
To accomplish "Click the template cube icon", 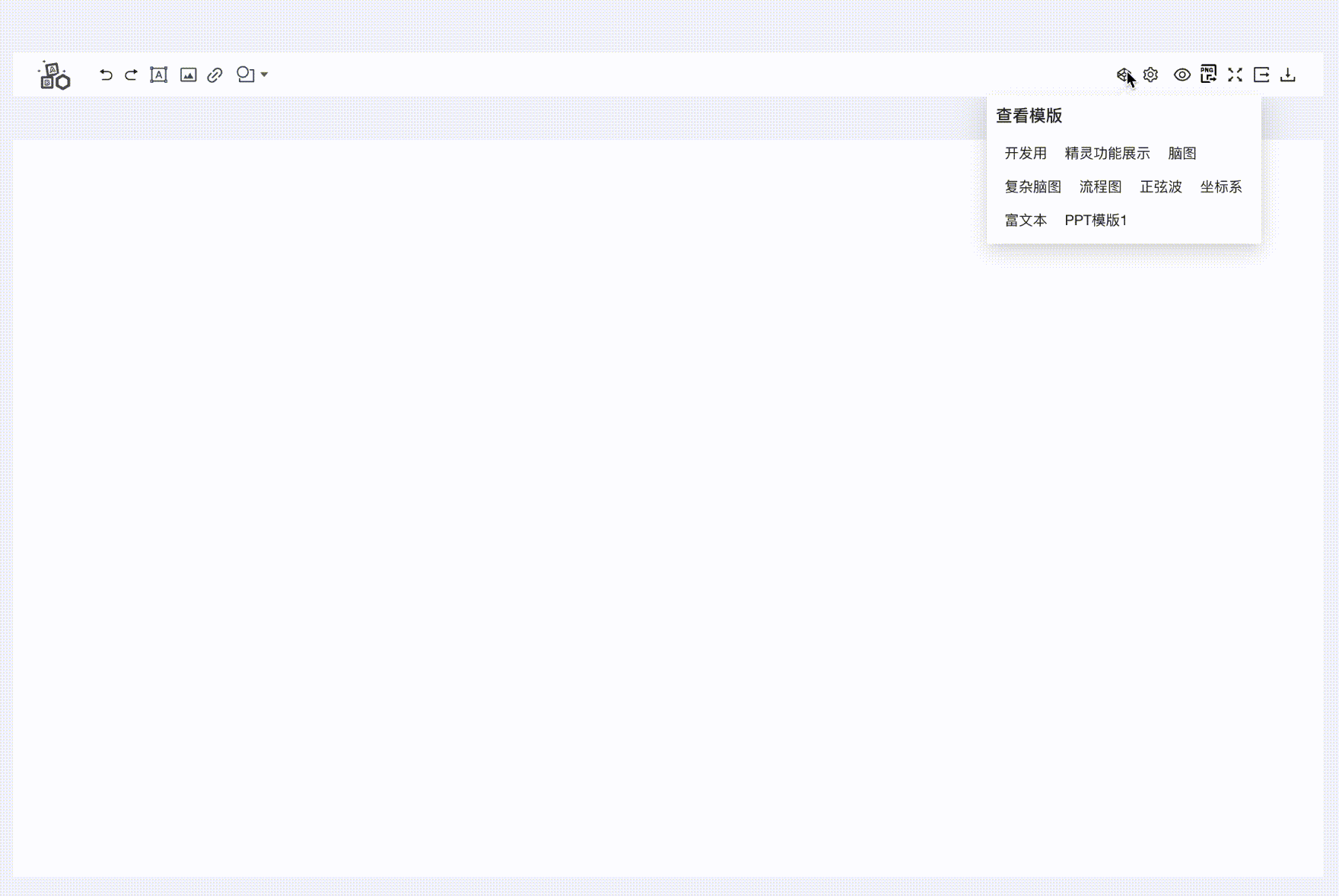I will point(1124,75).
